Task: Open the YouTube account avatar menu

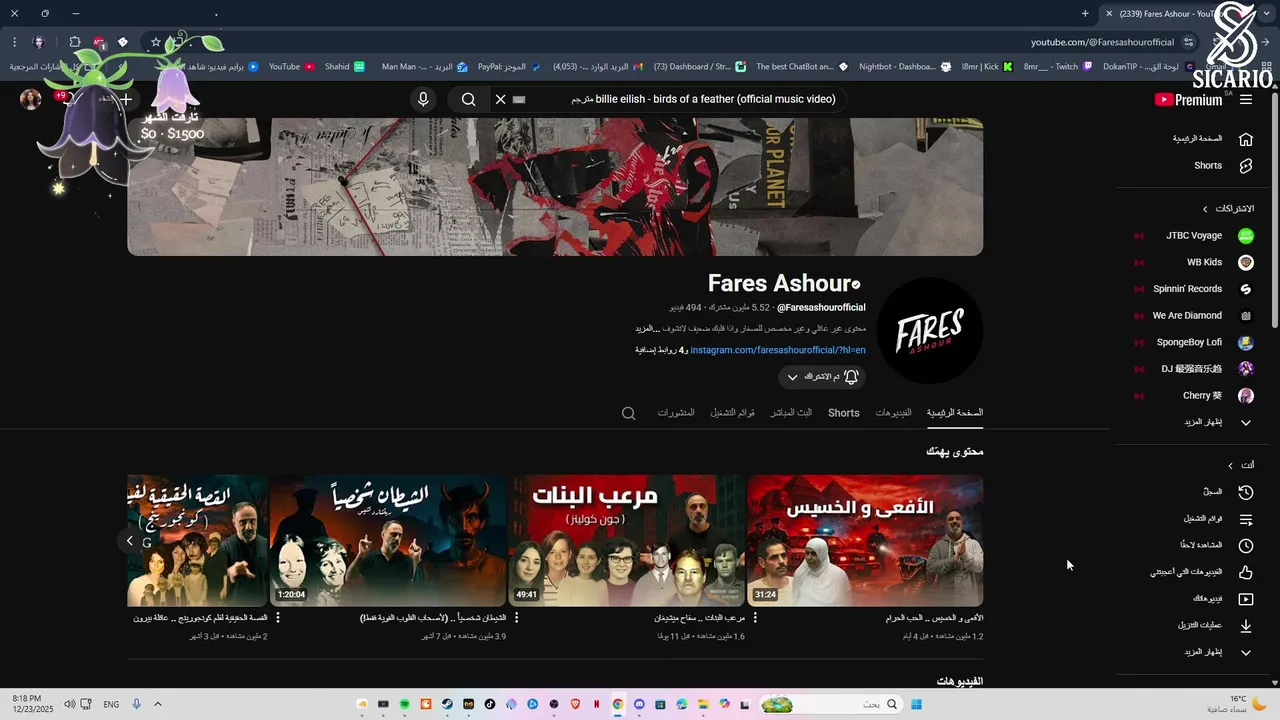Action: coord(31,99)
